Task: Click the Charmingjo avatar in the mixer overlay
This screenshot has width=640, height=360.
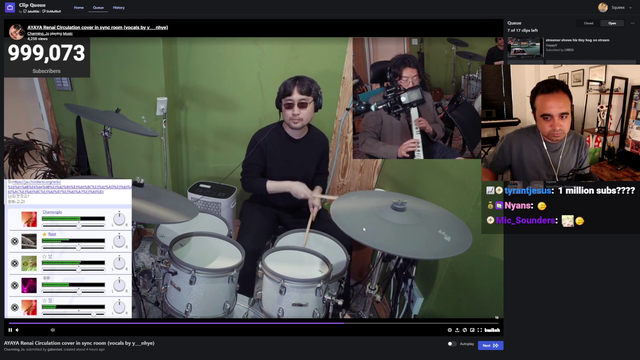Action: pos(29,219)
